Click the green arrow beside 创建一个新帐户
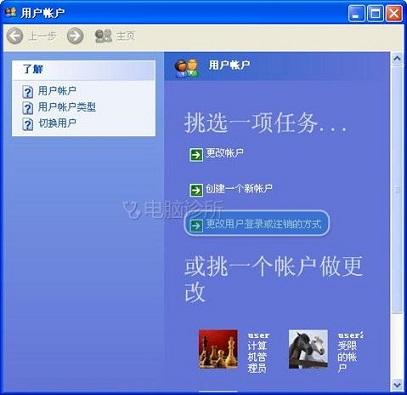Screen dimensions: 407x395 click(196, 190)
